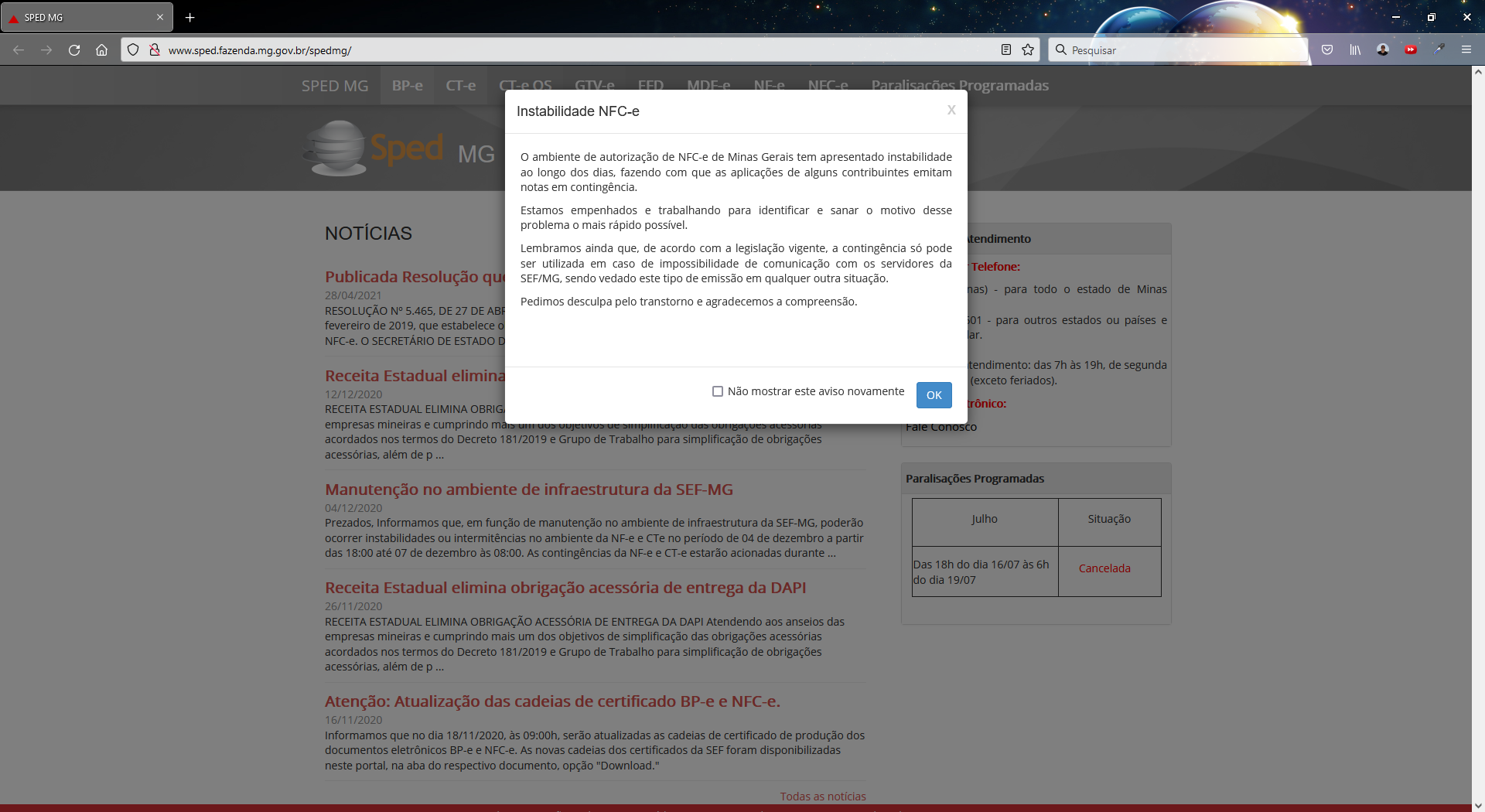Open the customize pin toolbar icon
The width and height of the screenshot is (1485, 812).
(x=1439, y=50)
